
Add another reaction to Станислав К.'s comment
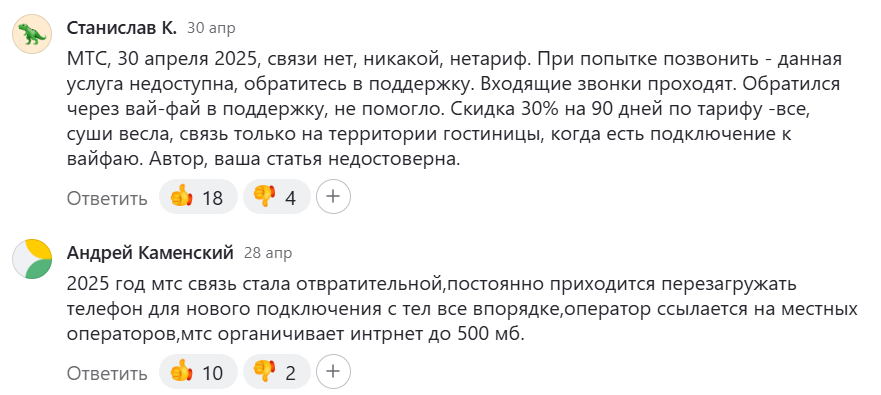pyautogui.click(x=333, y=197)
